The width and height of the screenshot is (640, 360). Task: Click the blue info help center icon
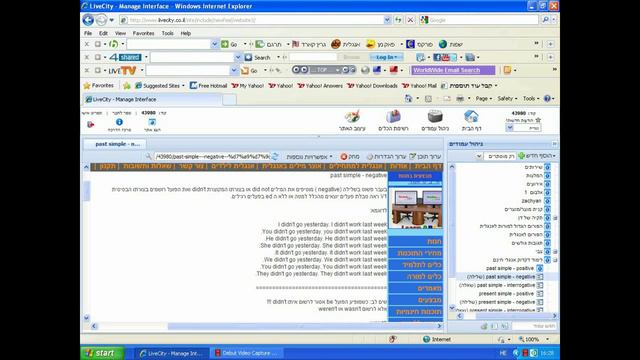click(119, 122)
